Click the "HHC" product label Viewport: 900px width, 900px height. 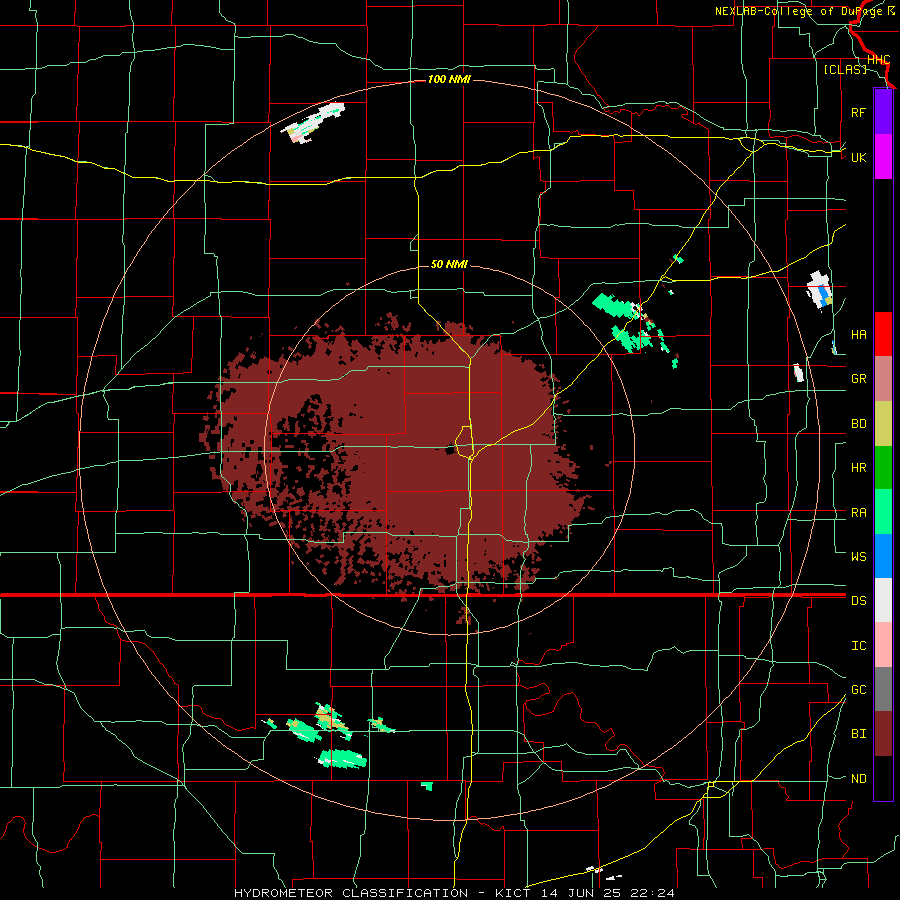click(878, 60)
